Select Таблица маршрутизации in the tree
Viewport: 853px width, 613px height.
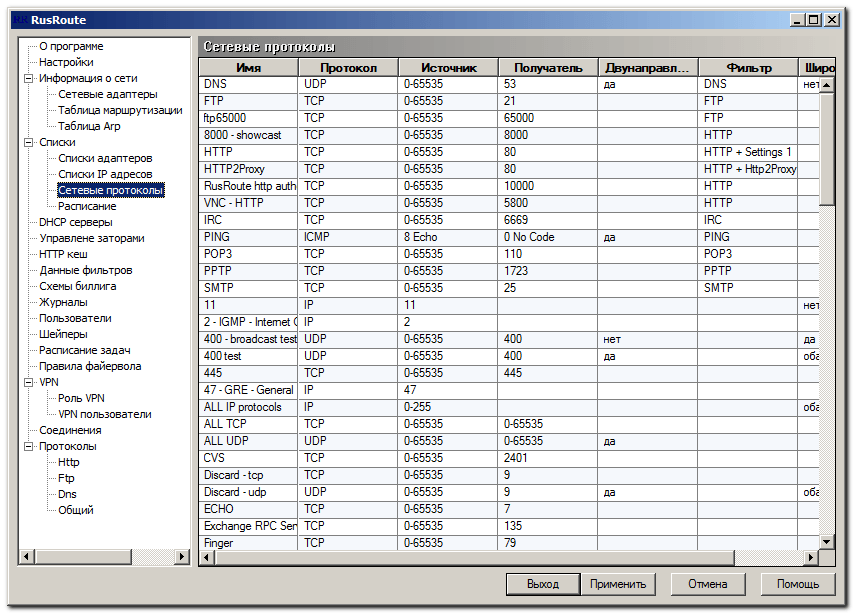[x=120, y=110]
